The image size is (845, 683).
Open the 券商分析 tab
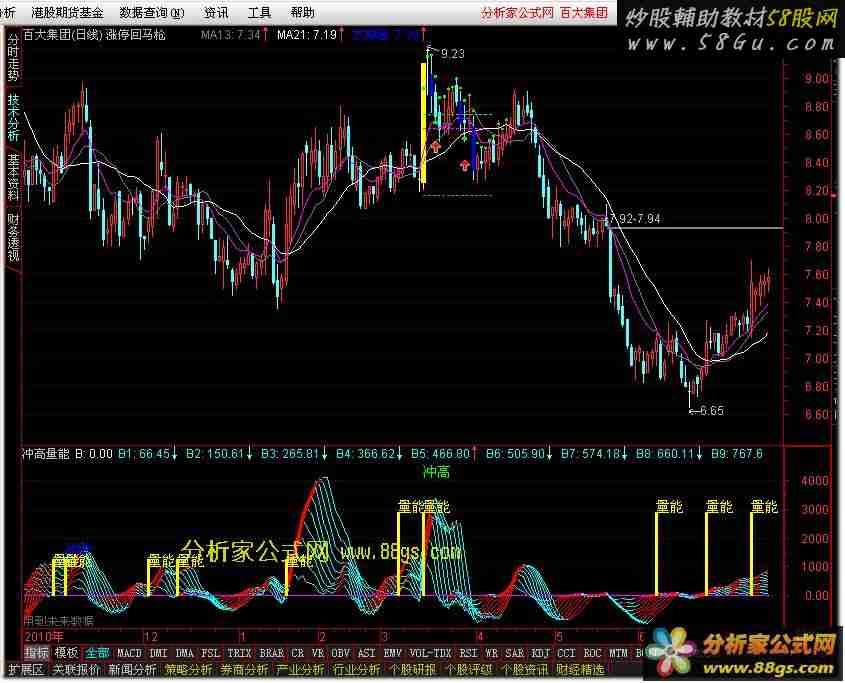[244, 670]
